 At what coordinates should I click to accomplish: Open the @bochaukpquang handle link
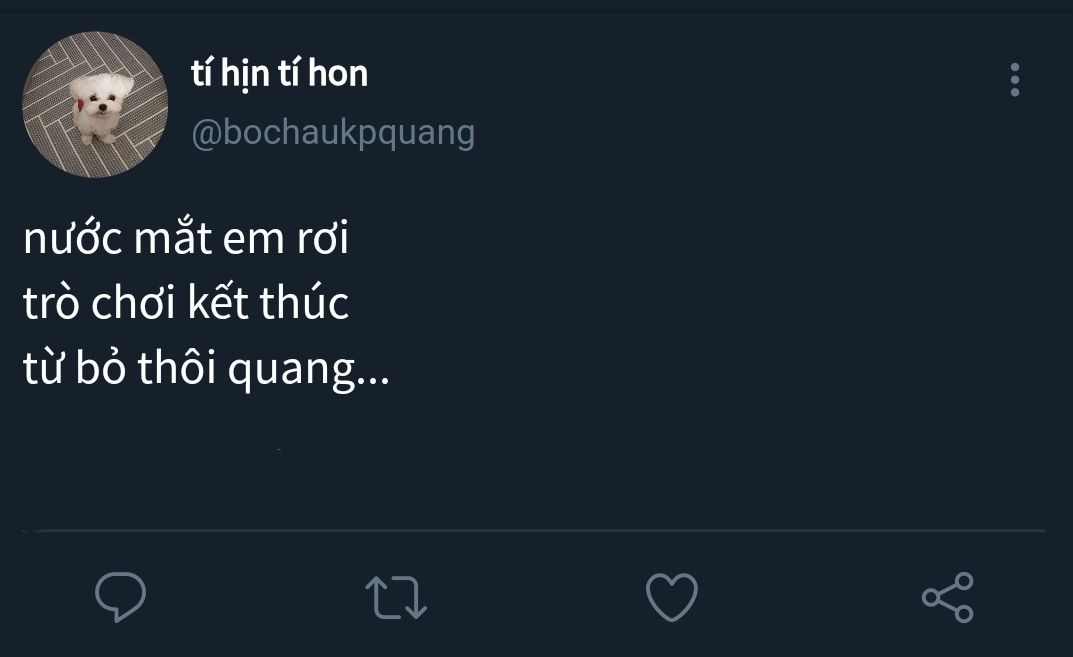[x=333, y=132]
